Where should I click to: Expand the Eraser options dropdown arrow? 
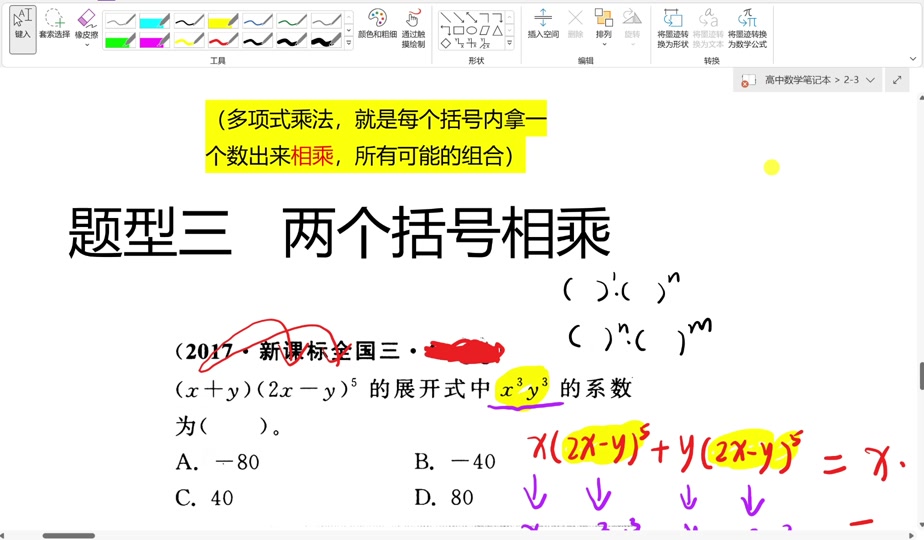coord(87,45)
